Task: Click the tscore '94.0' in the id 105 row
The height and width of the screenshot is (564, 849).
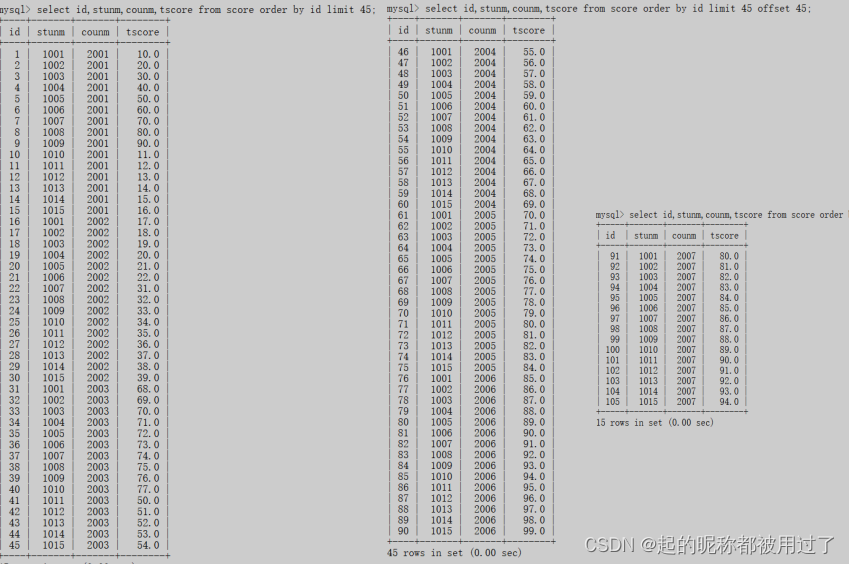Action: tap(729, 402)
